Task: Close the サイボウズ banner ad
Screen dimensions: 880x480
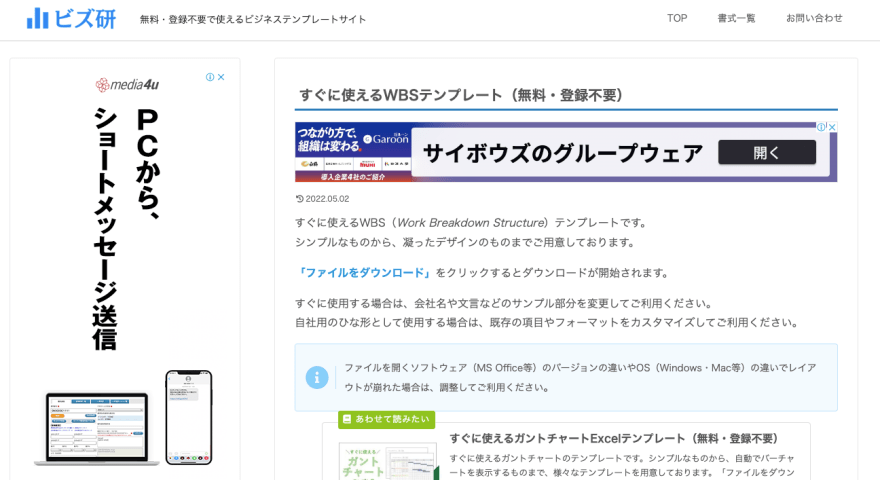Action: click(832, 127)
